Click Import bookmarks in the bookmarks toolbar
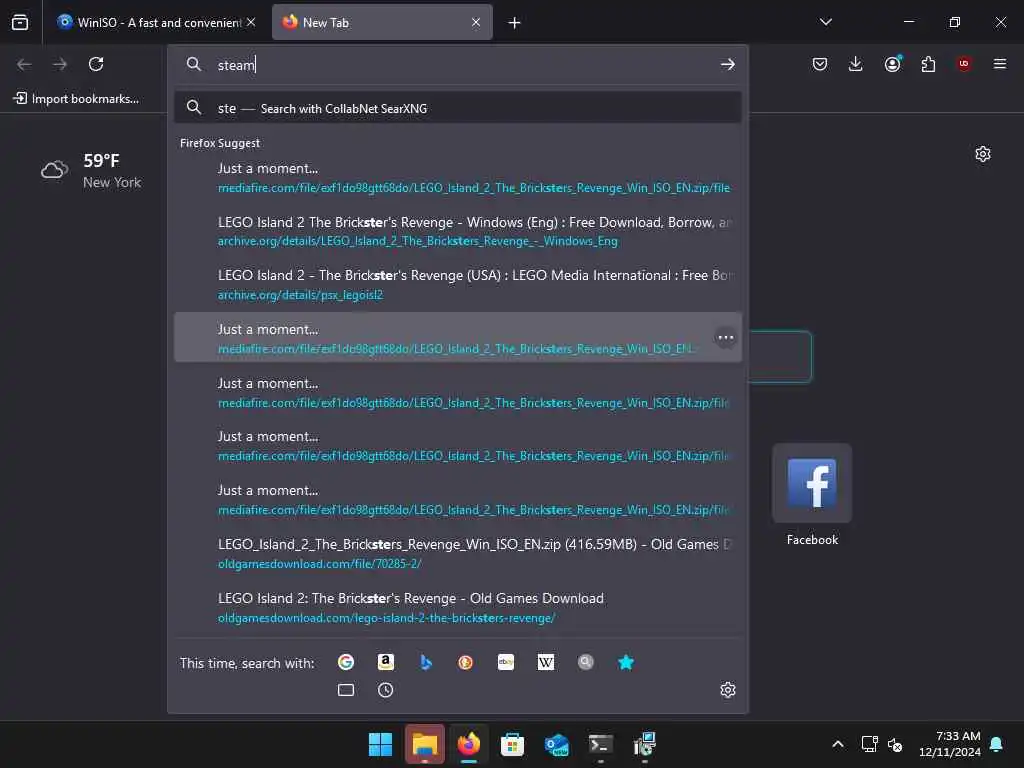Image resolution: width=1024 pixels, height=768 pixels. [x=76, y=99]
